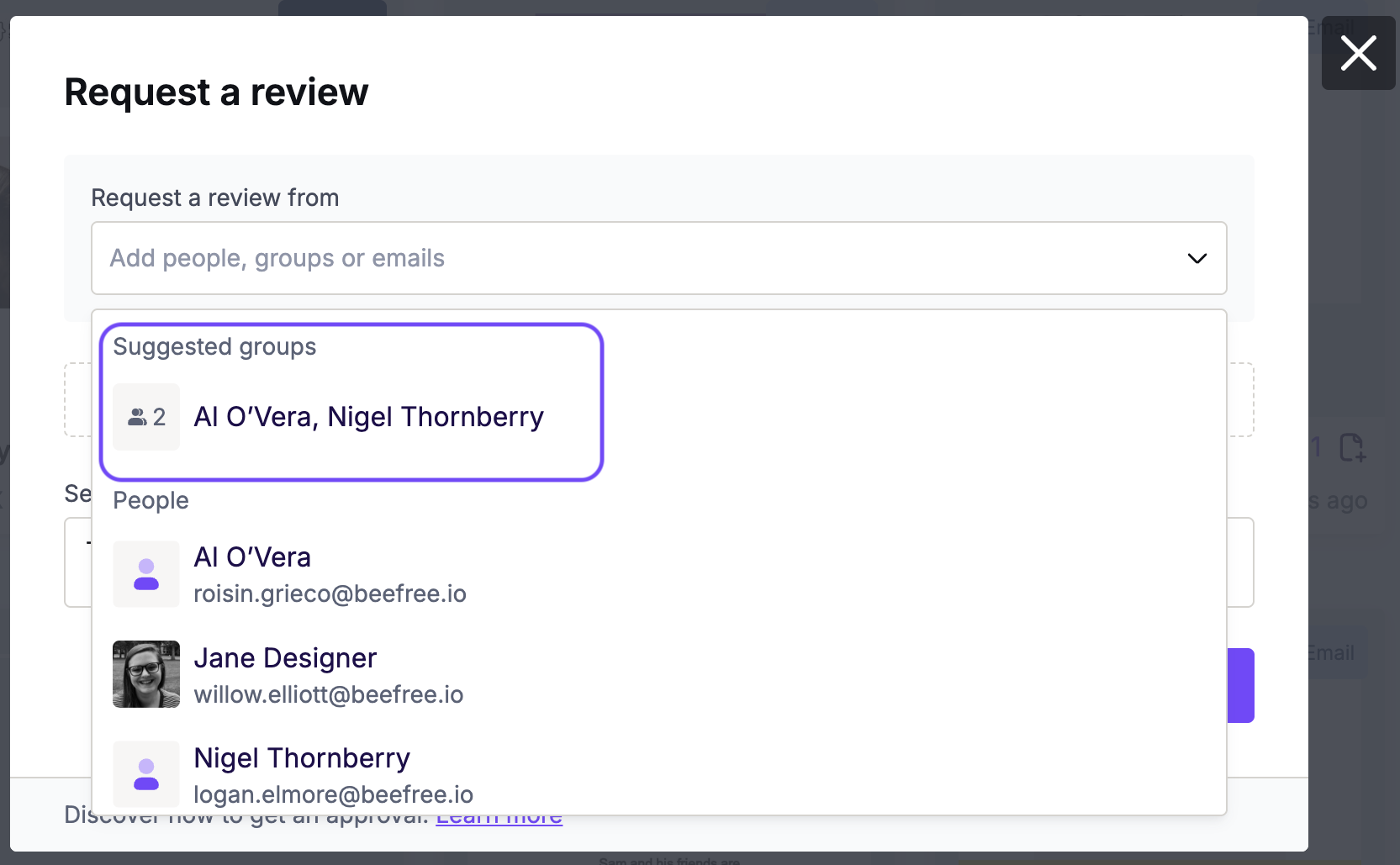Click Jane Designer's profile photo
The height and width of the screenshot is (865, 1400).
point(145,673)
